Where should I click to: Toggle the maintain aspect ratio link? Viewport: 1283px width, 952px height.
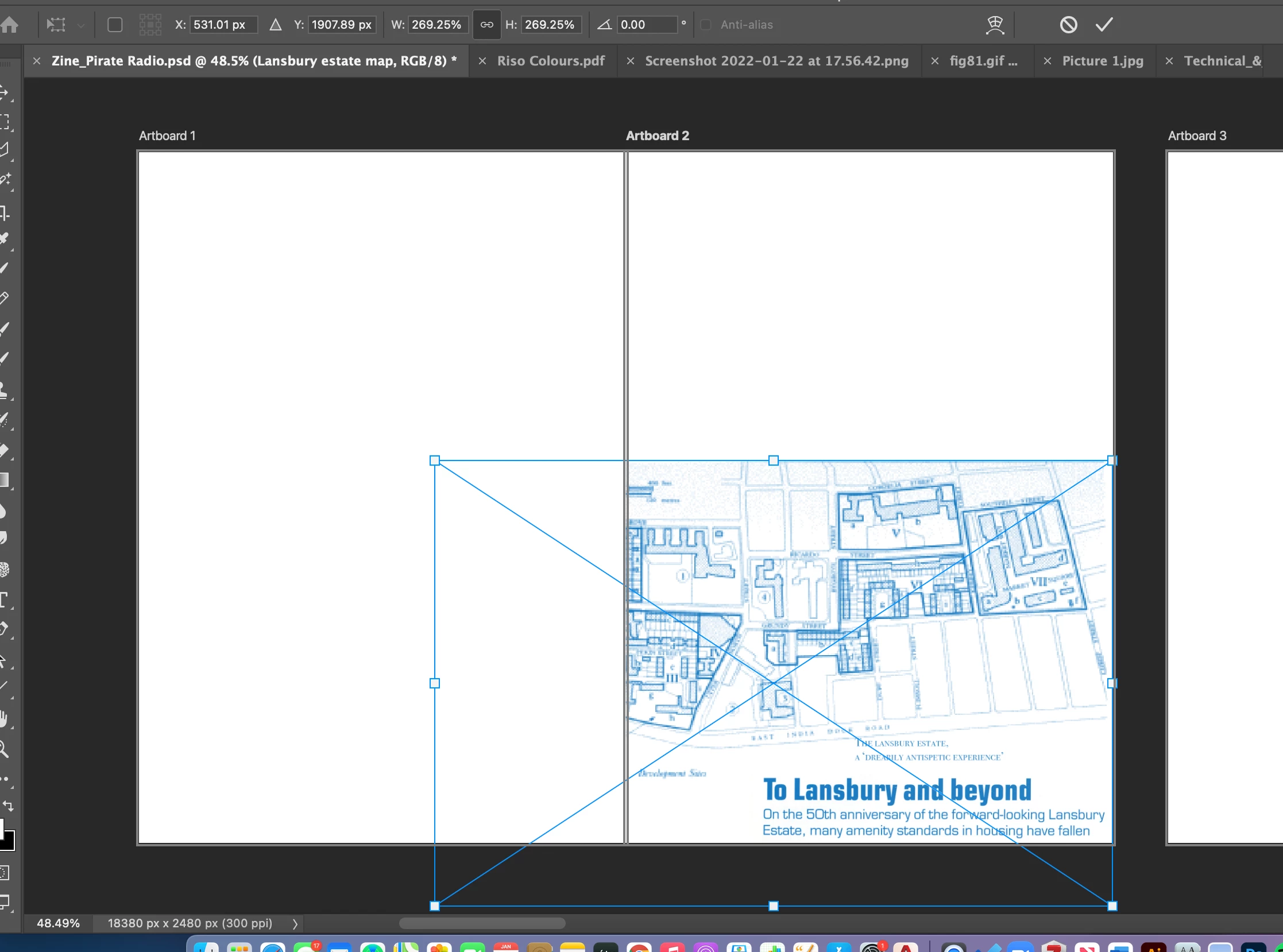coord(486,25)
